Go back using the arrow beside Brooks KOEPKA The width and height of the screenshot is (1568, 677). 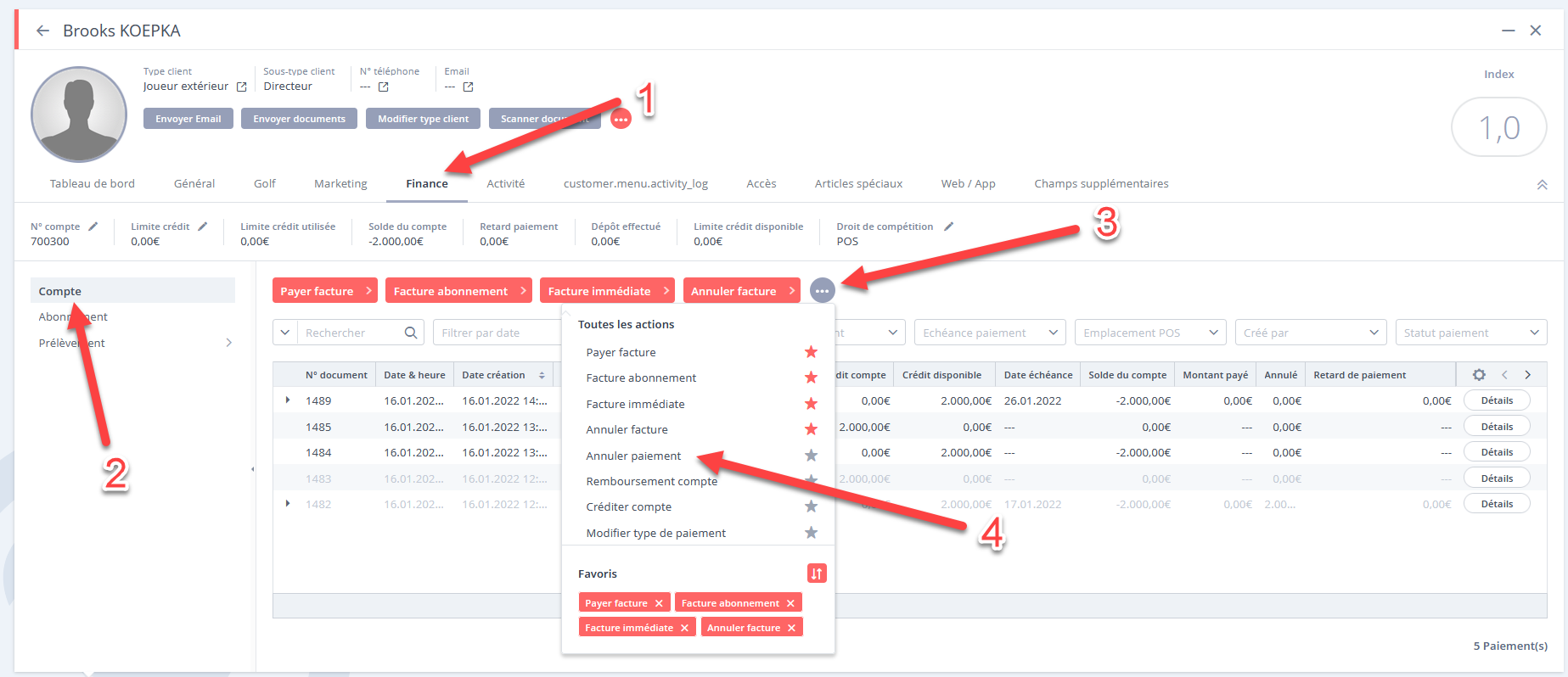coord(42,31)
